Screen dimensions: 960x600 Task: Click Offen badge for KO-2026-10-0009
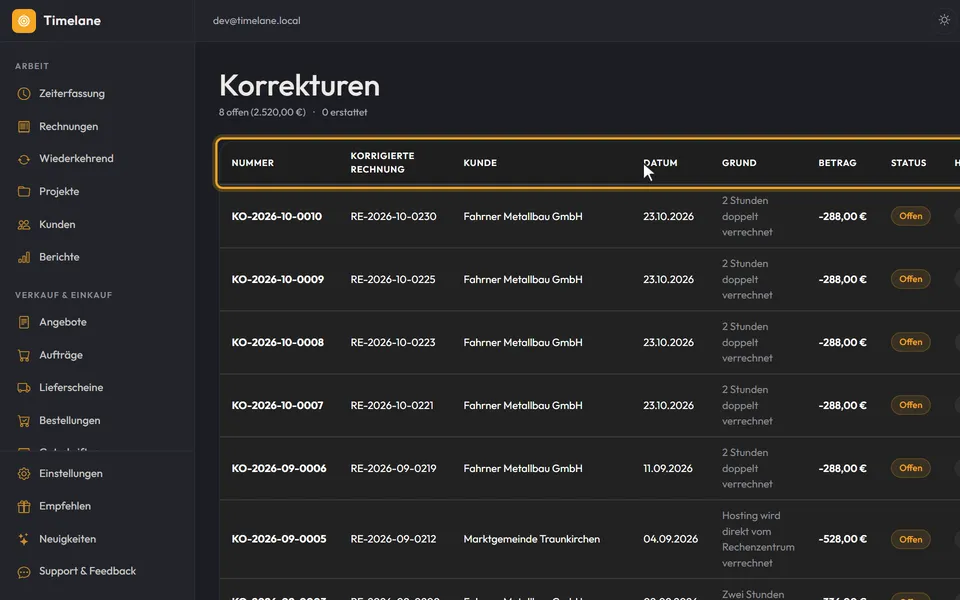910,279
